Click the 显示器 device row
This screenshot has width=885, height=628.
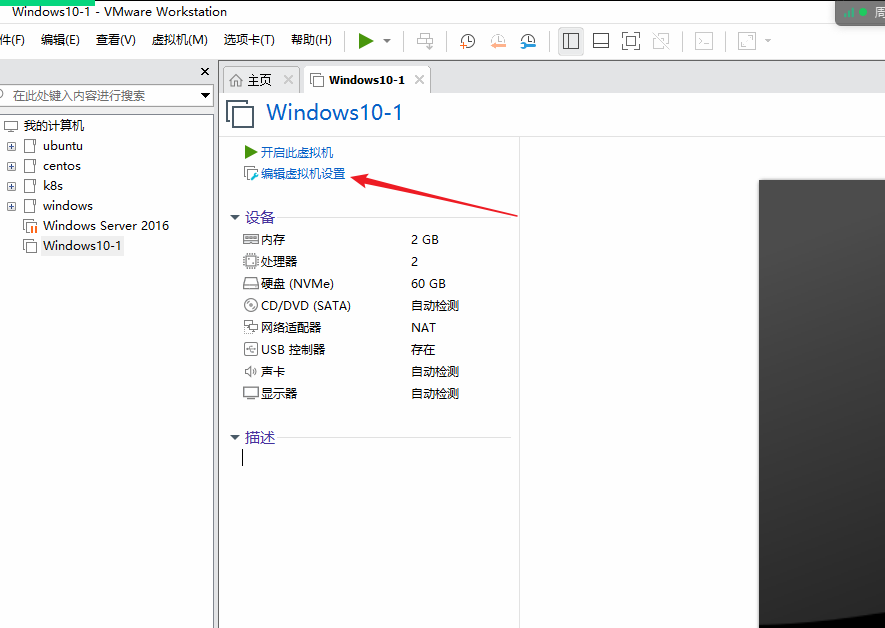pyautogui.click(x=350, y=393)
